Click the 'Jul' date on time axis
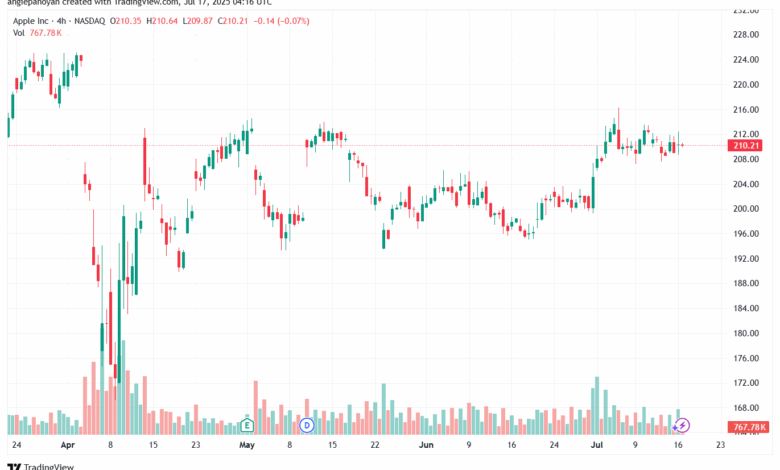 597,445
